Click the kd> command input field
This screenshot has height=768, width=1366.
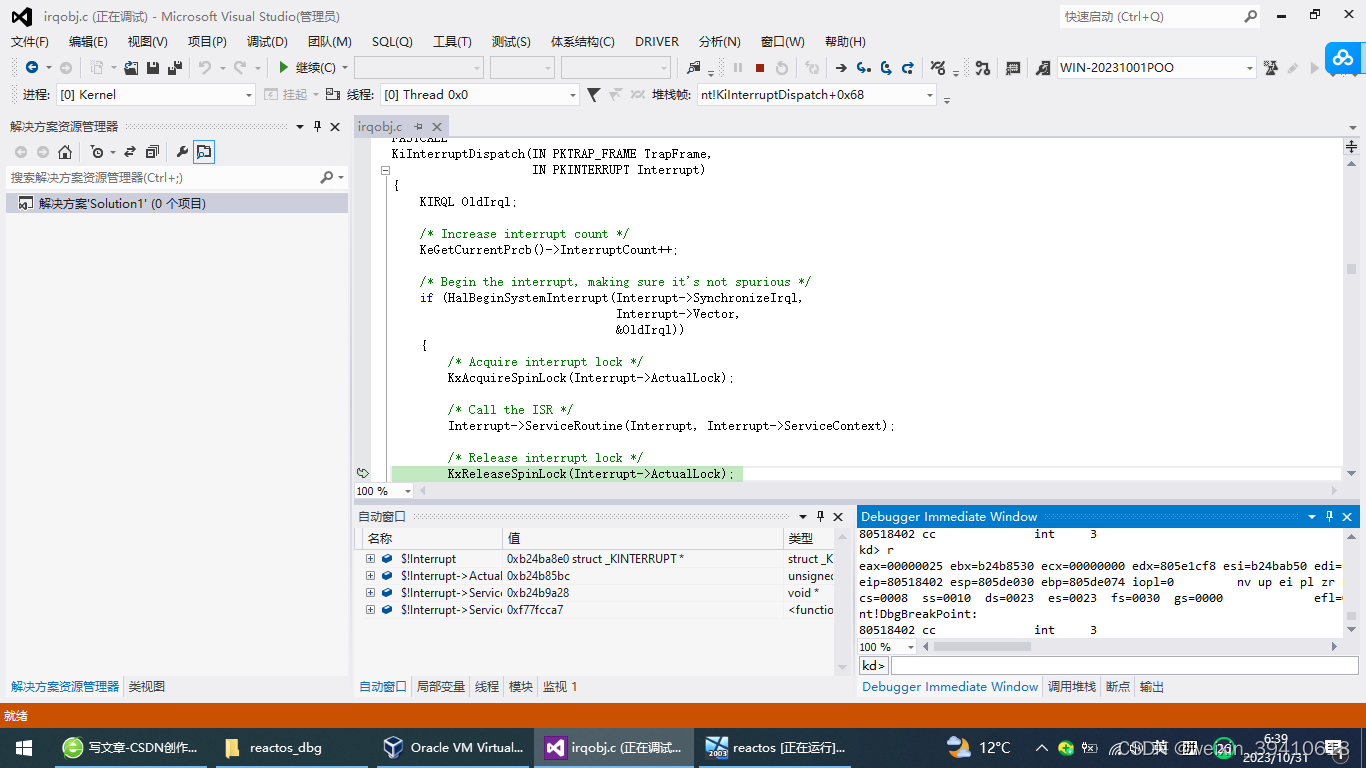[1124, 665]
